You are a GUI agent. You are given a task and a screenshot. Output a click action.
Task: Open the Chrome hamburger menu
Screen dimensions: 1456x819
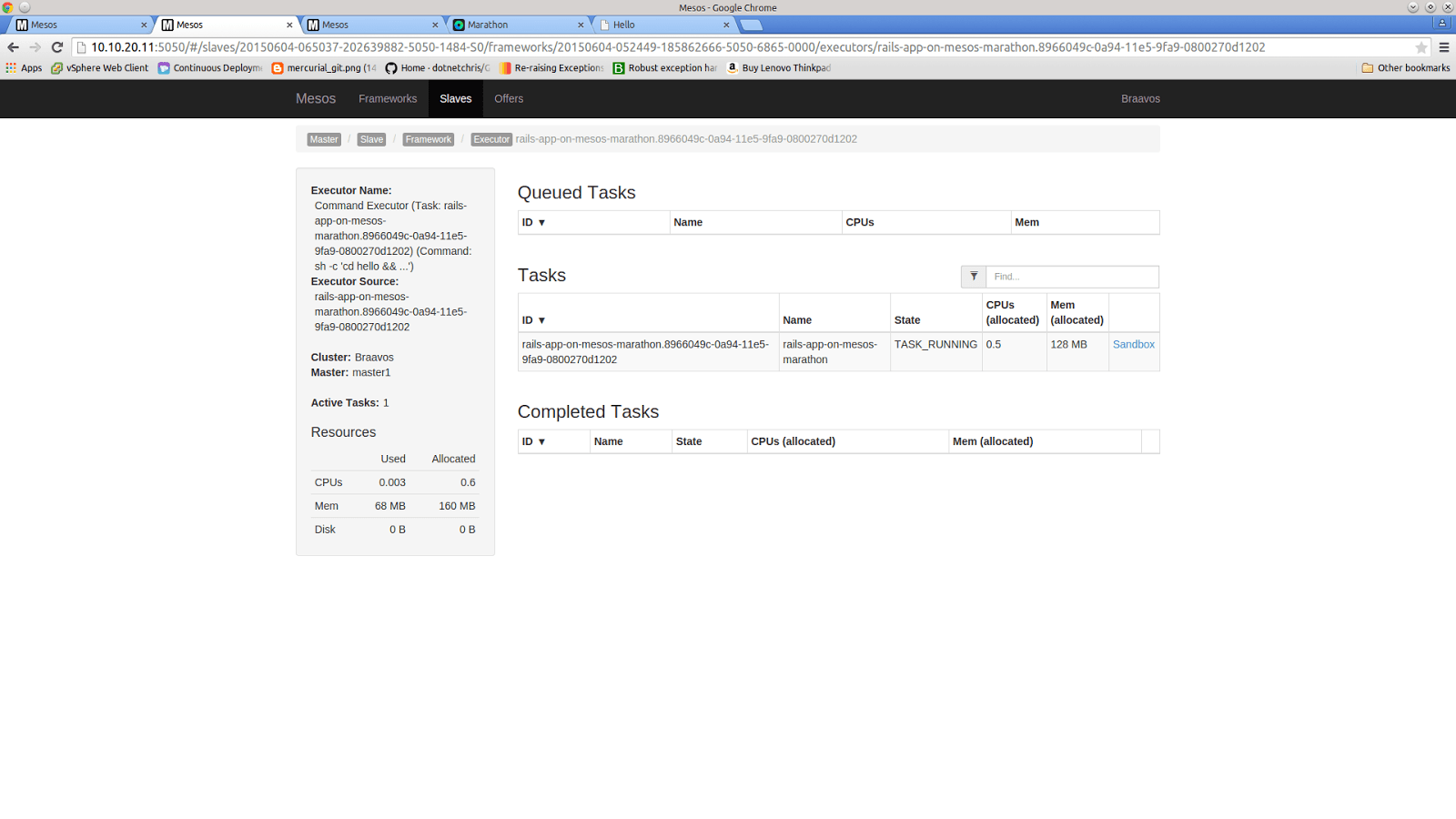[1443, 47]
